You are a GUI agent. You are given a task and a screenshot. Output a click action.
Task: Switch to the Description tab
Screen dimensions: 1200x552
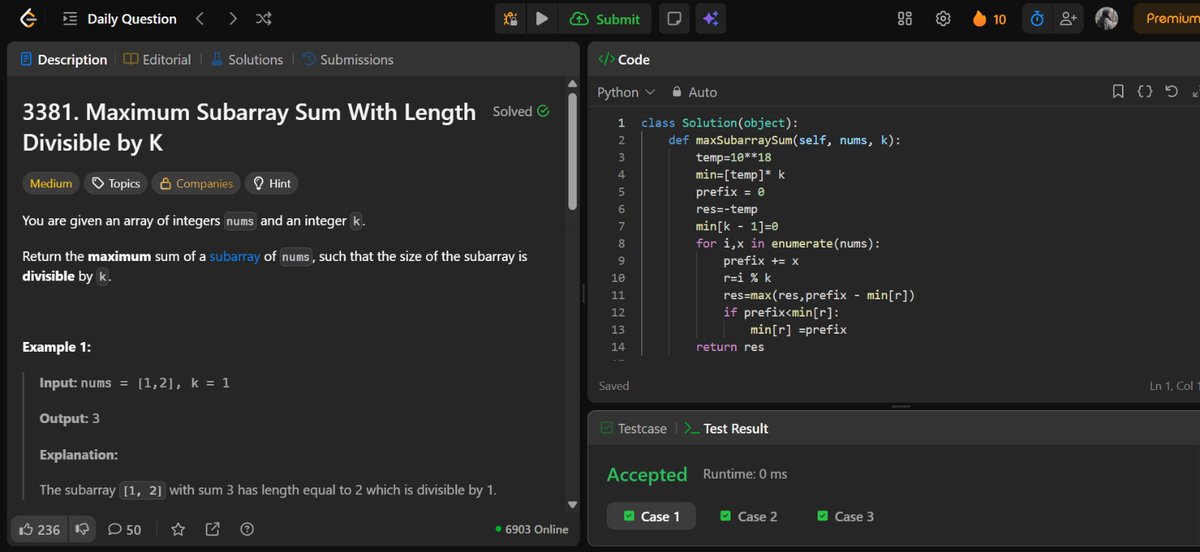click(x=63, y=60)
